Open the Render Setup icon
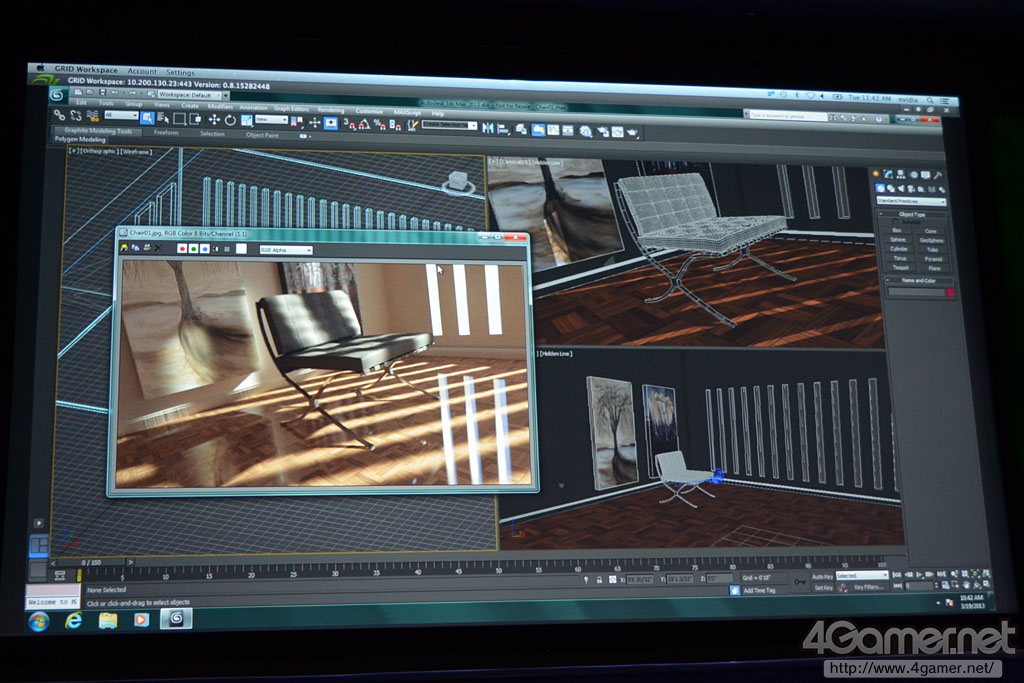Viewport: 1024px width, 683px height. click(603, 132)
